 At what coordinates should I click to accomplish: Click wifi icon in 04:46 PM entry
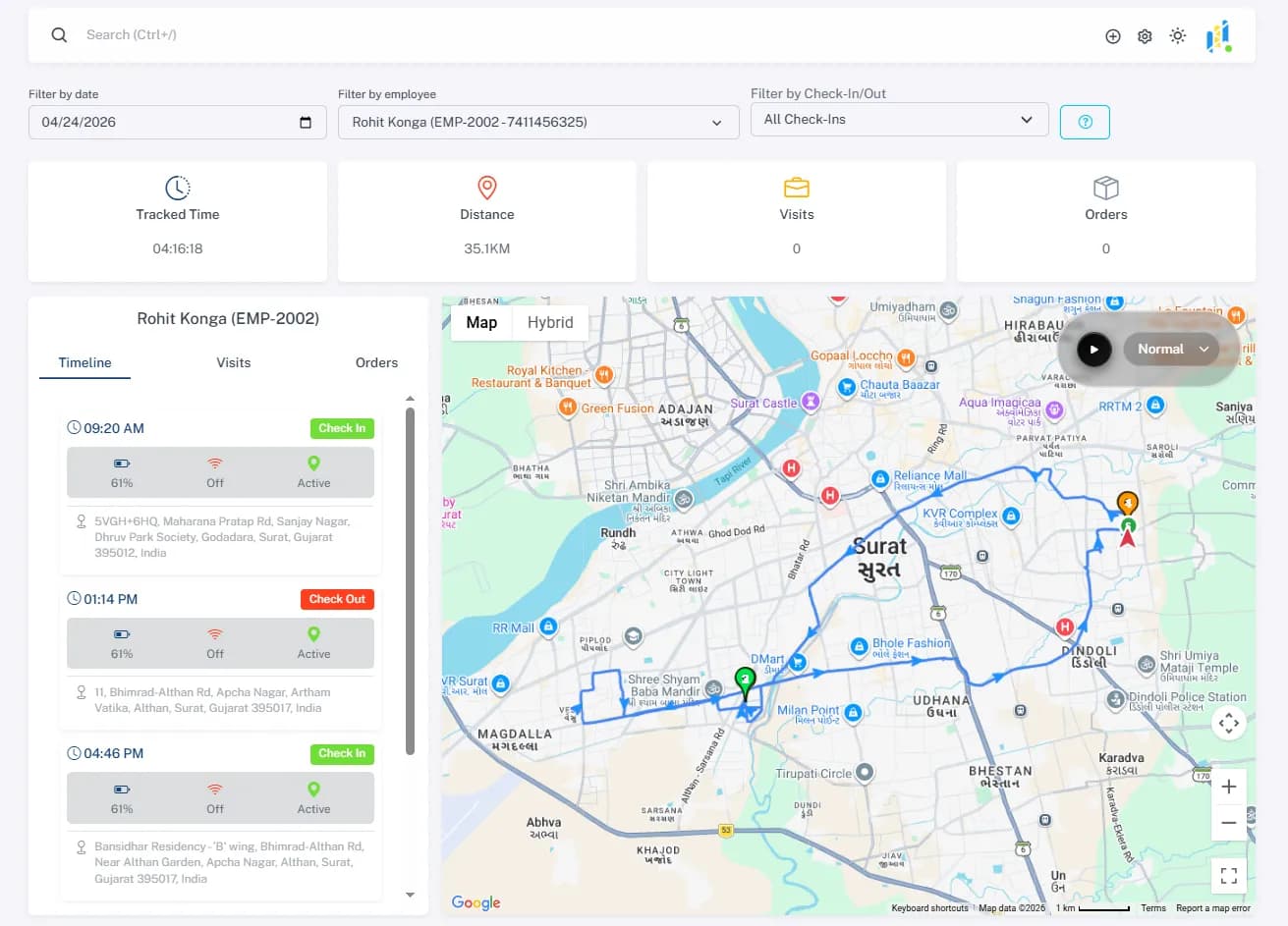215,790
